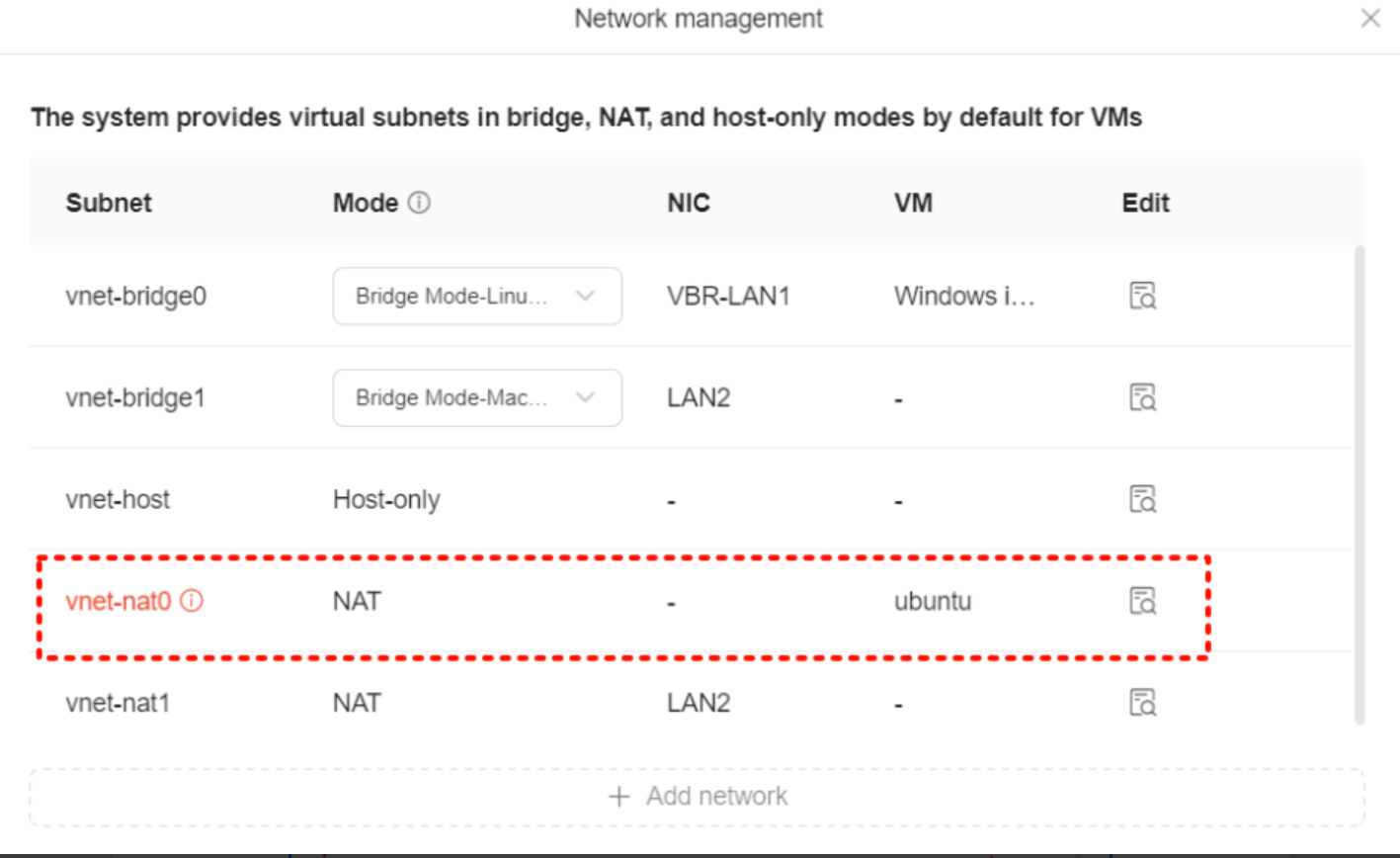The height and width of the screenshot is (858, 1400).
Task: Close the Network management dialog
Action: (1371, 18)
